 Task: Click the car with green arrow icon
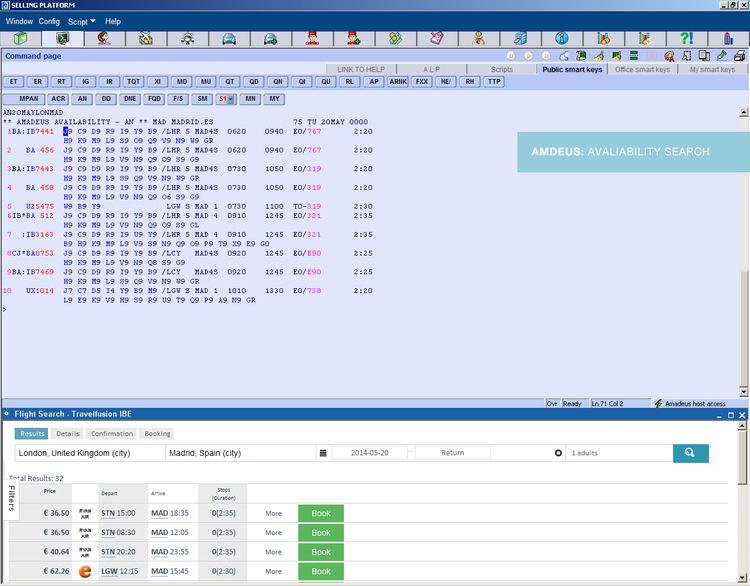coord(270,38)
